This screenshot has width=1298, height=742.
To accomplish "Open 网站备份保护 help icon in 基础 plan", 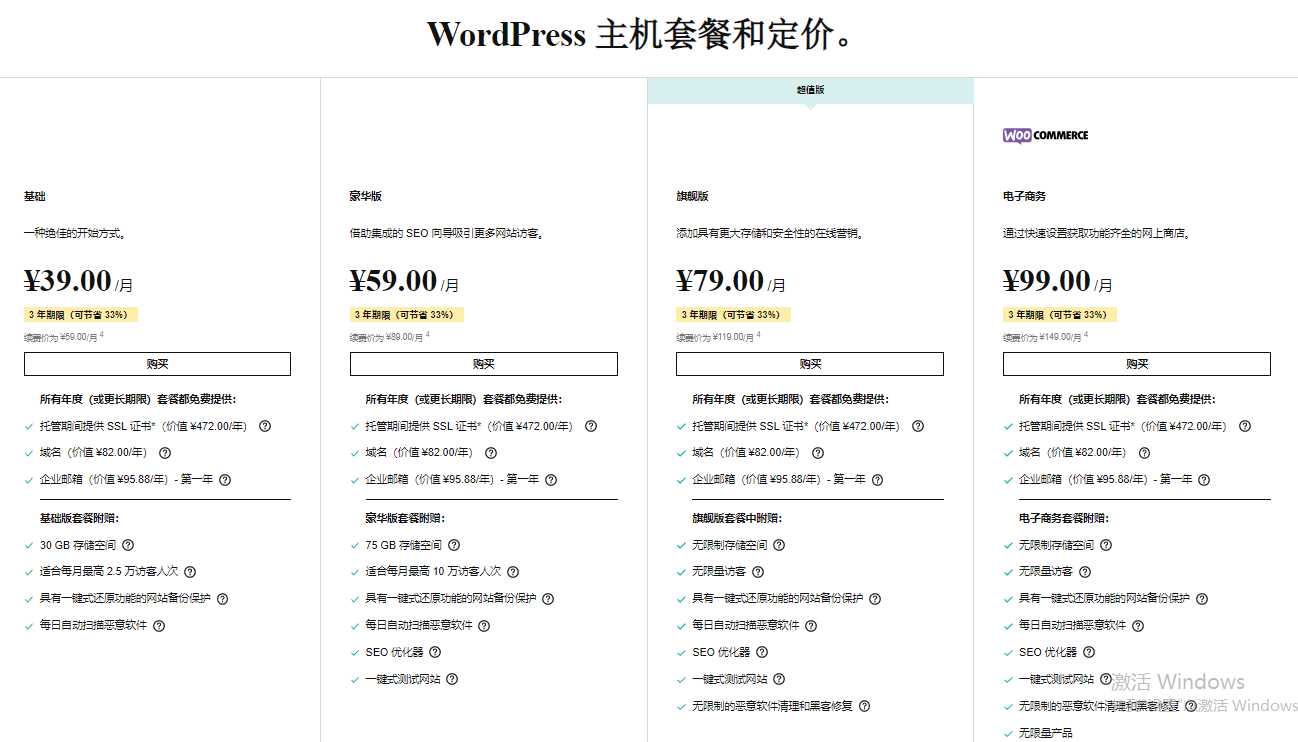I will pyautogui.click(x=222, y=599).
